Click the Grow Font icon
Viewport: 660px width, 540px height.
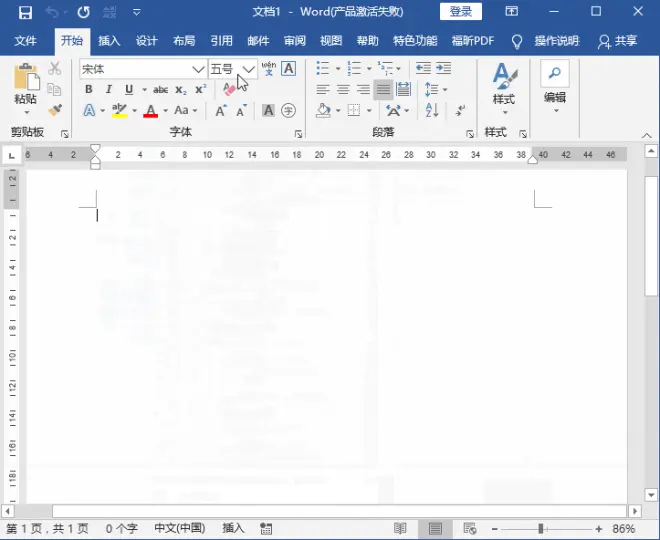(221, 111)
